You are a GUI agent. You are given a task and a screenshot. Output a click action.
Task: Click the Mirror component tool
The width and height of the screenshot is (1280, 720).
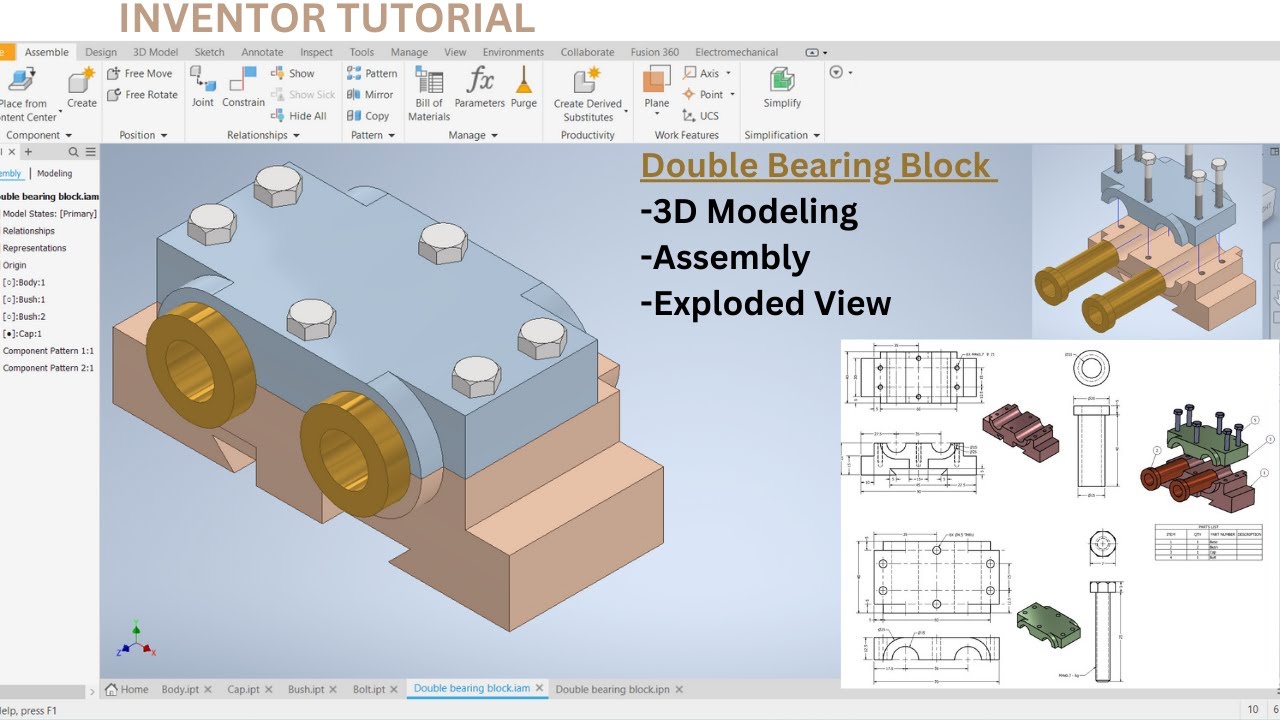pos(370,95)
